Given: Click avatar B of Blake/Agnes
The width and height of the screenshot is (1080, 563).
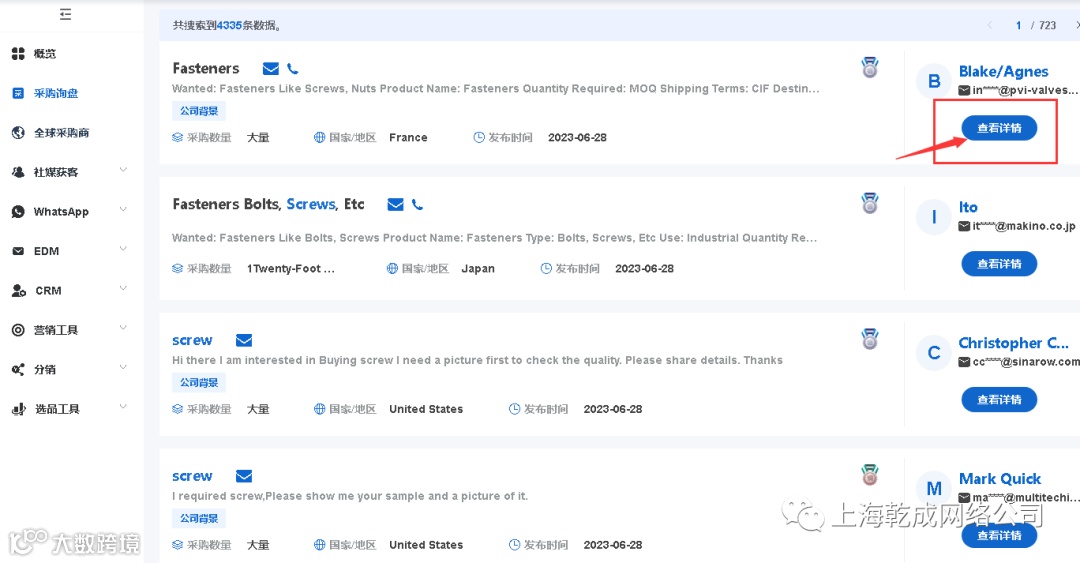Looking at the screenshot, I should tap(934, 81).
